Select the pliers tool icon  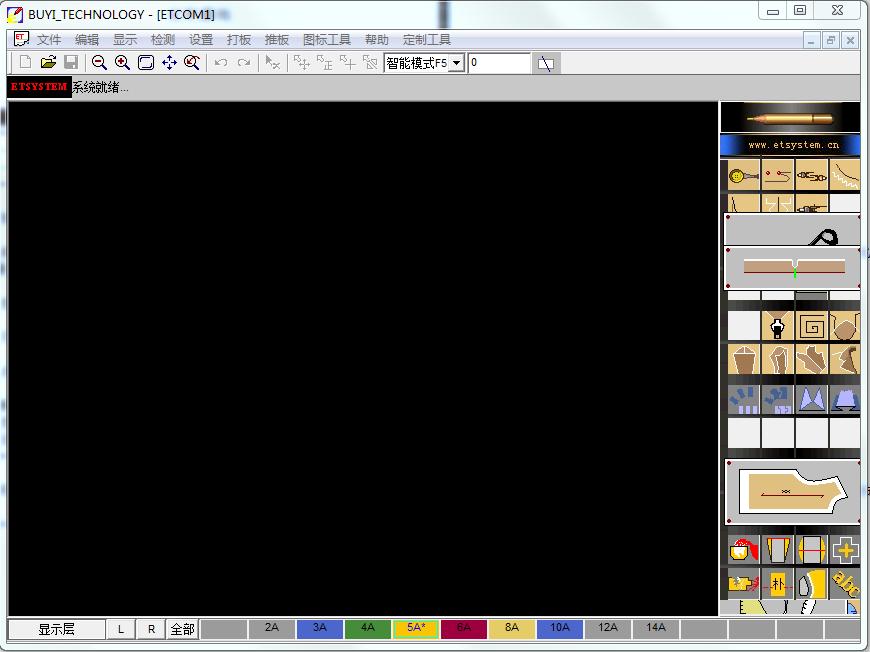tap(812, 176)
